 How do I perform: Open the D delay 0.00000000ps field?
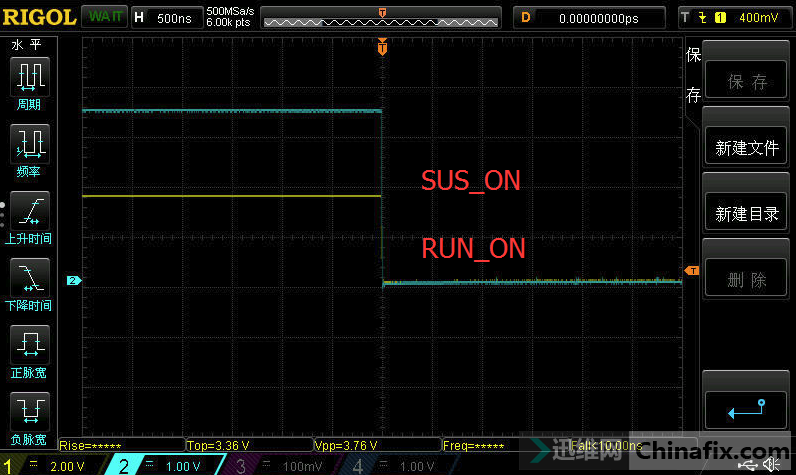point(589,18)
